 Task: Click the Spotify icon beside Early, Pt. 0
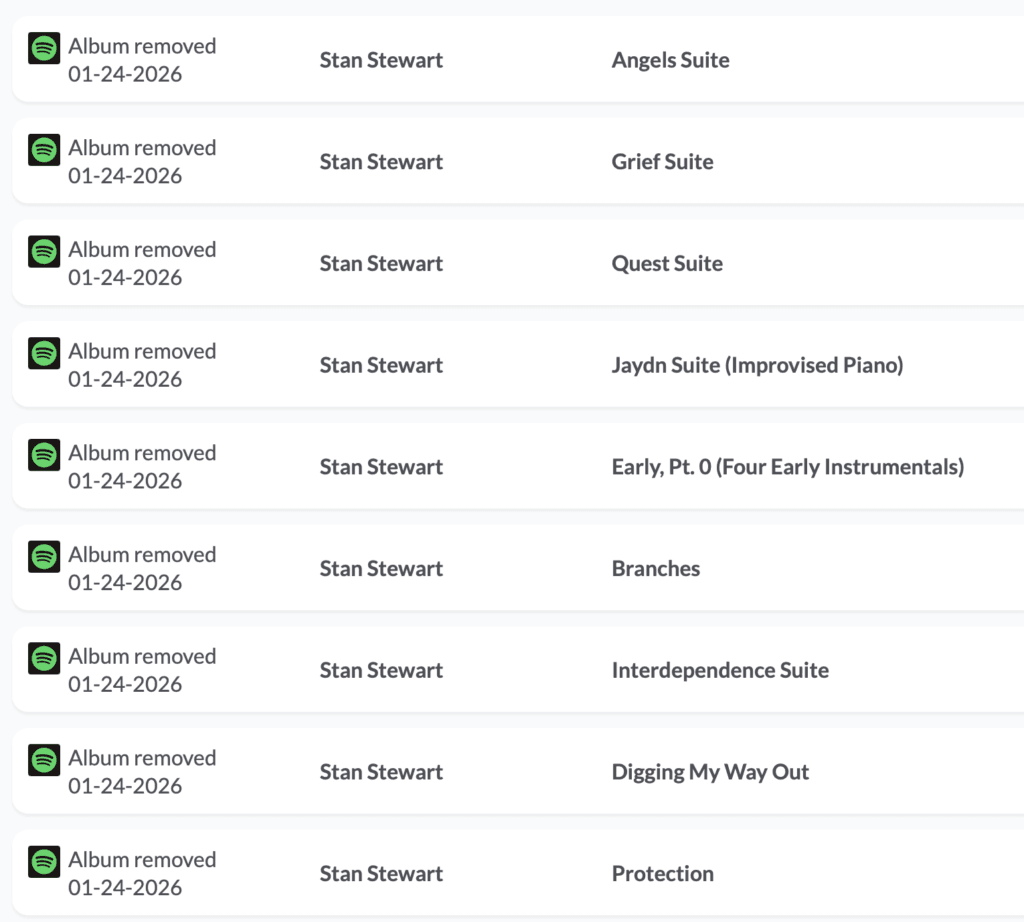[43, 454]
